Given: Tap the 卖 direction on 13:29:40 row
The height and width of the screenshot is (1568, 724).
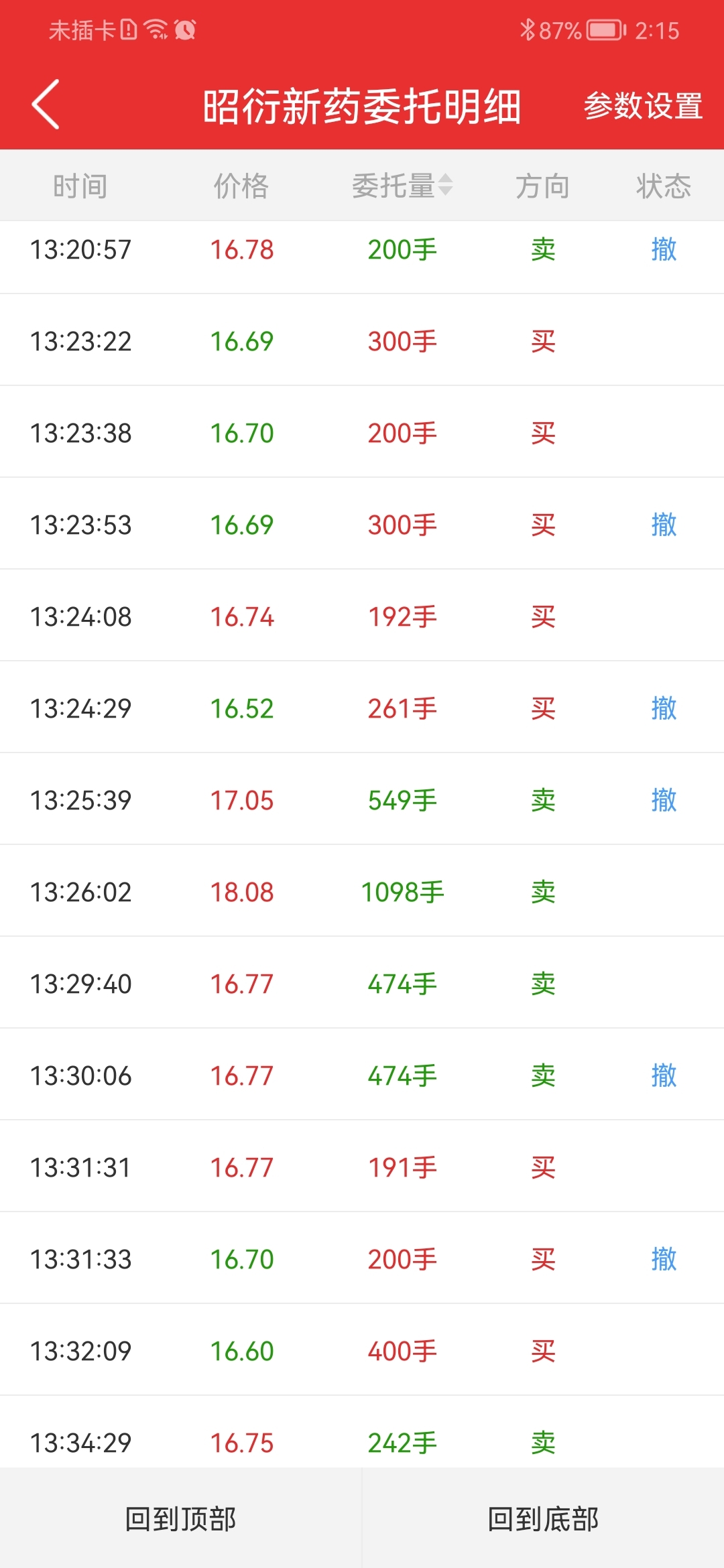Looking at the screenshot, I should [x=543, y=984].
